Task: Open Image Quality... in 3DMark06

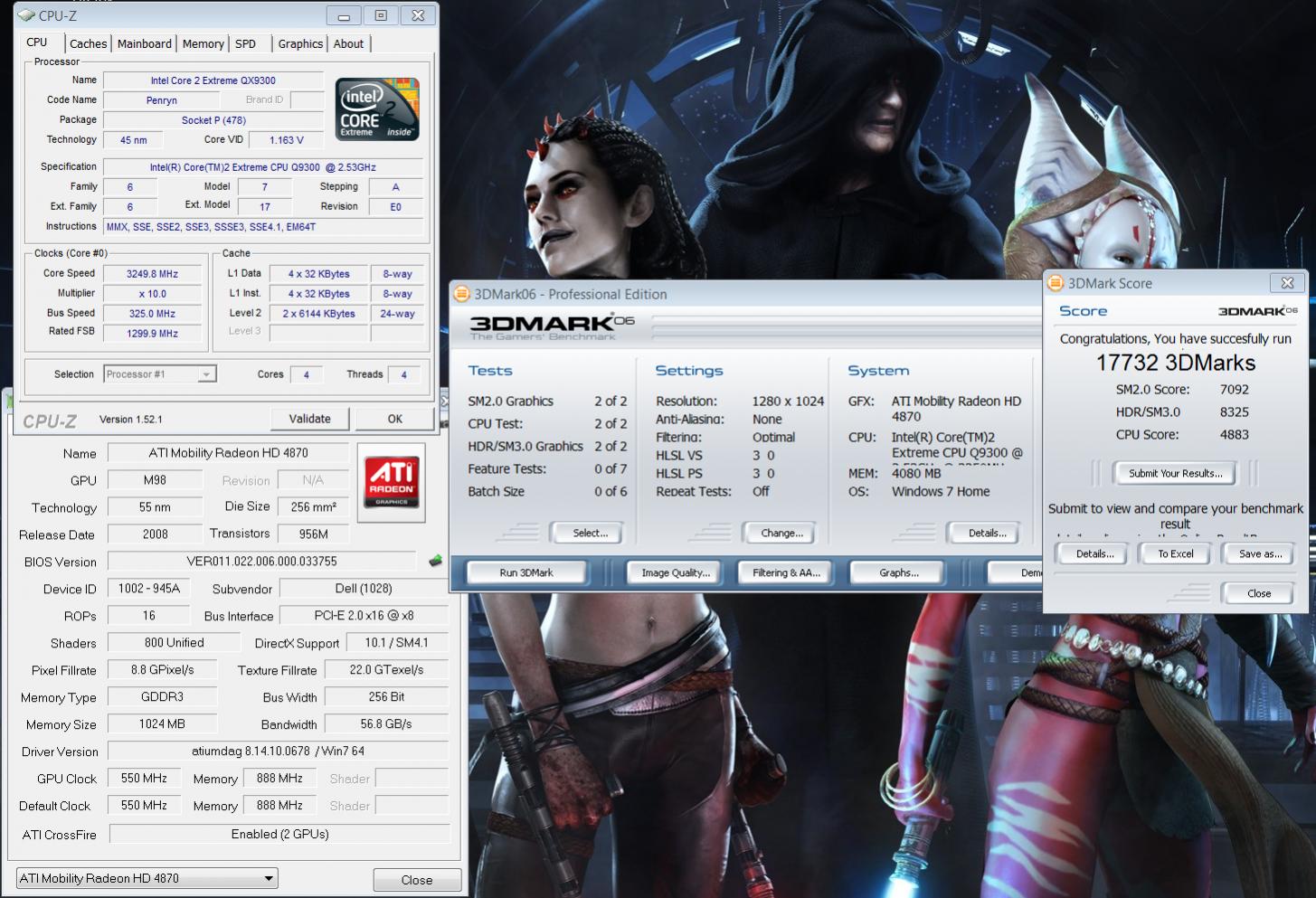Action: [x=676, y=572]
